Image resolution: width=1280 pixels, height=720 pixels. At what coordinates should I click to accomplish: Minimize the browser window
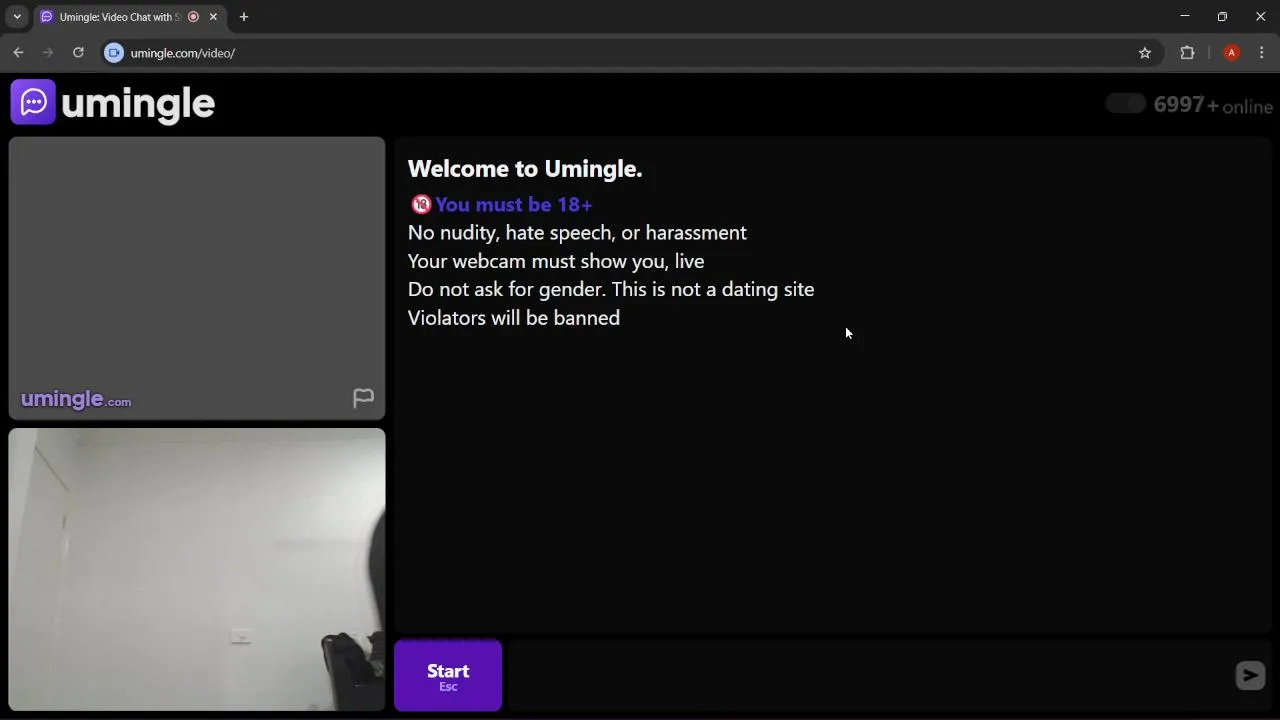1185,17
